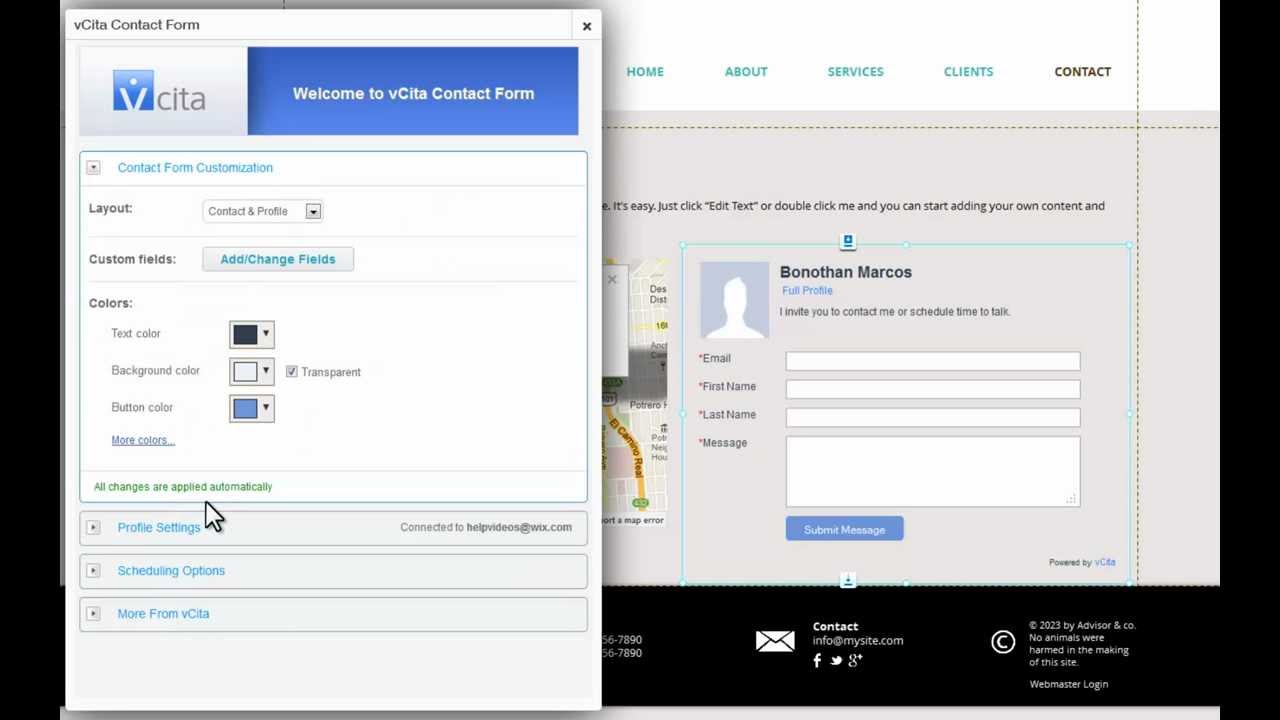
Task: Click the Facebook icon in the footer
Action: 817,660
